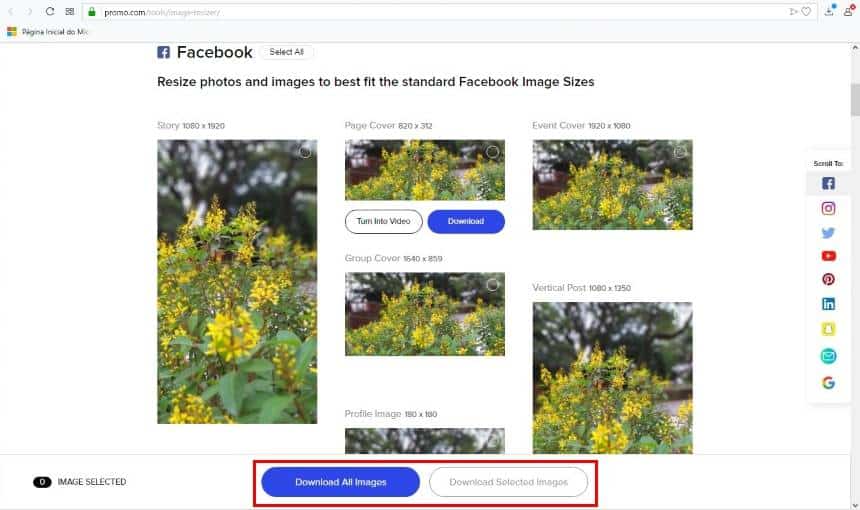Click the send-page arrow icon in address bar

click(x=793, y=12)
